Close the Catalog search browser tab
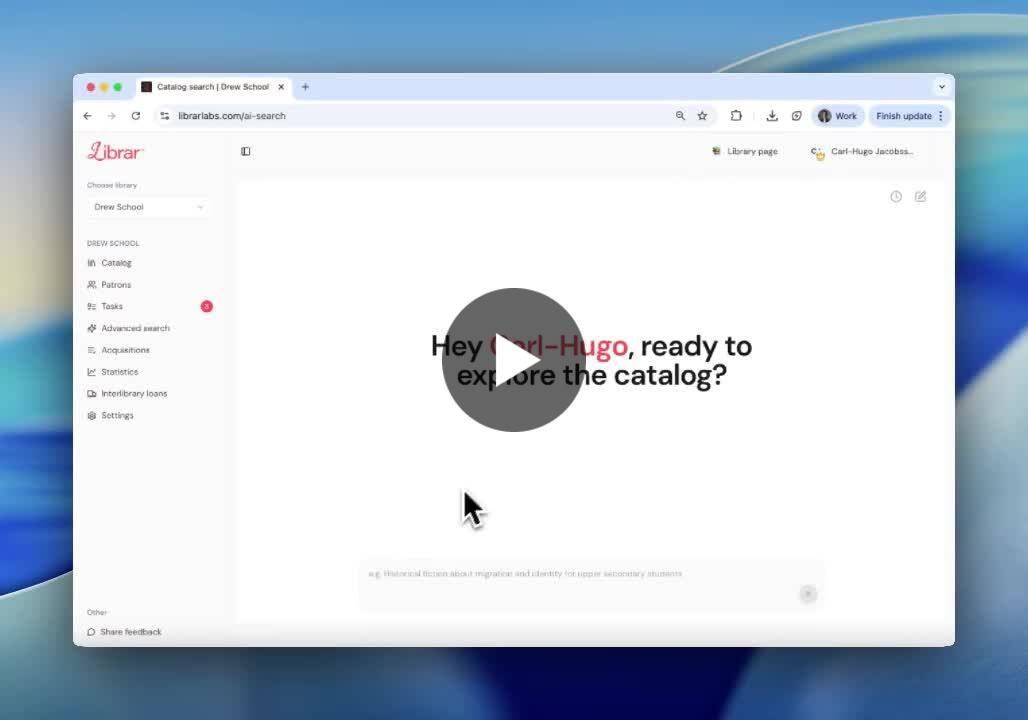 [281, 87]
